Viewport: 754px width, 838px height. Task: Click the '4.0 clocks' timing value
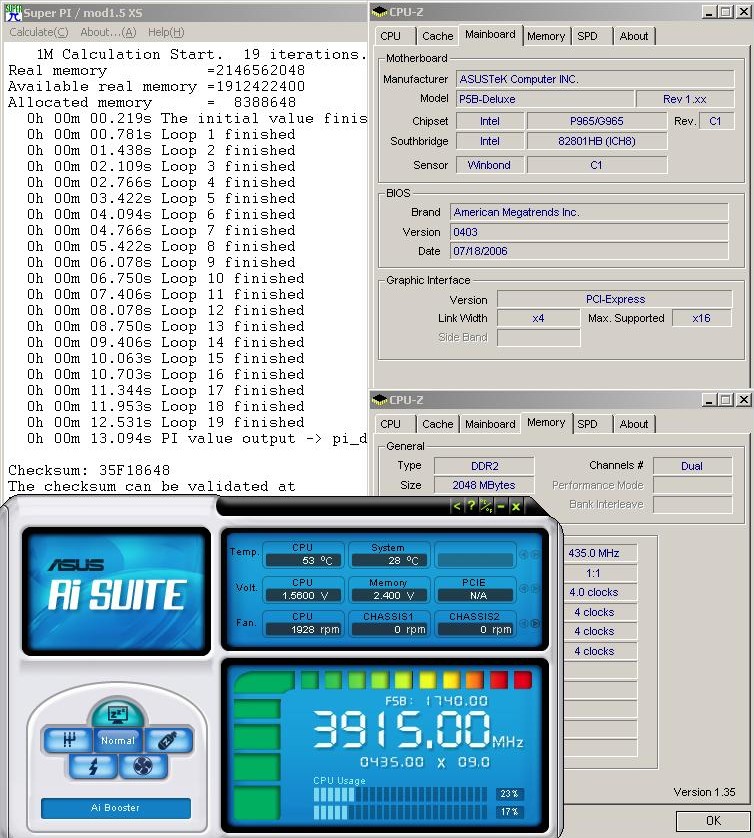[x=599, y=592]
